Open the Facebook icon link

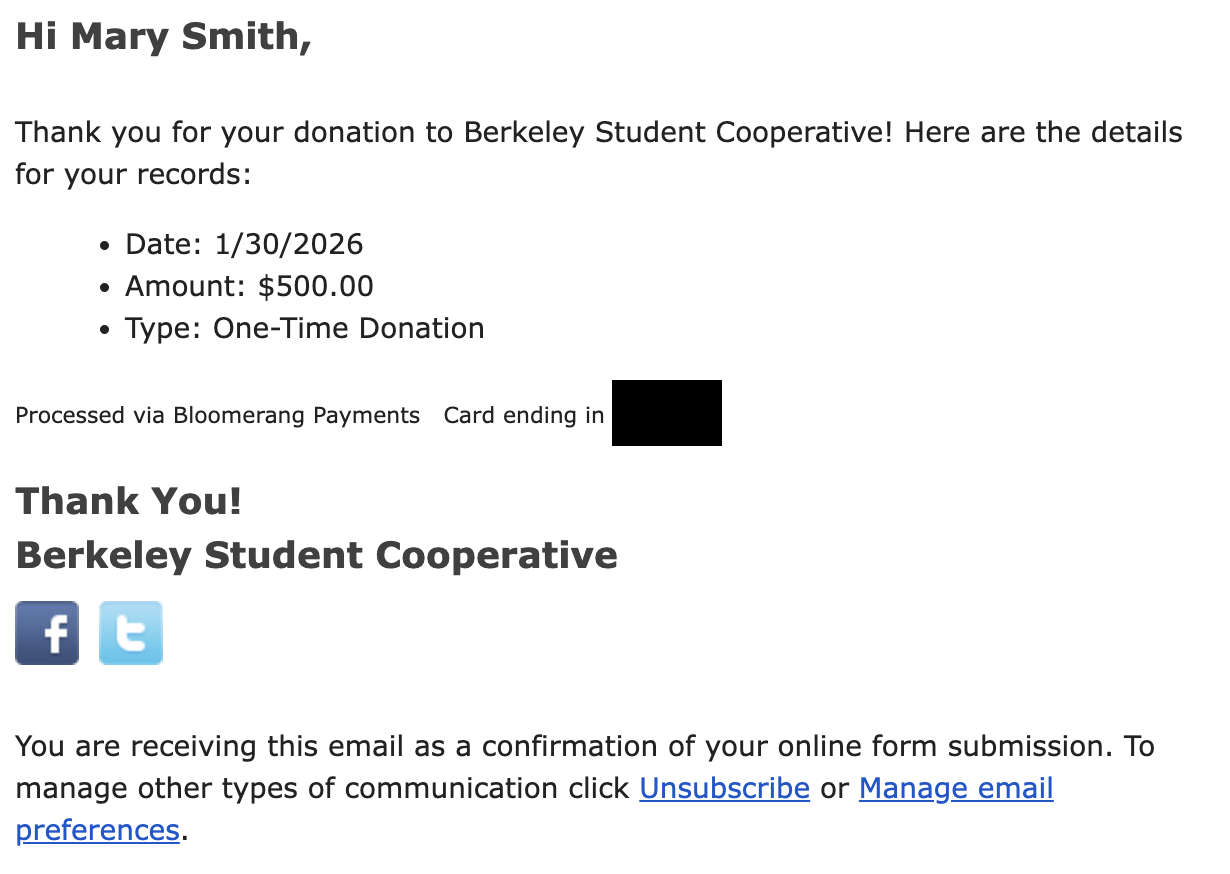point(47,633)
